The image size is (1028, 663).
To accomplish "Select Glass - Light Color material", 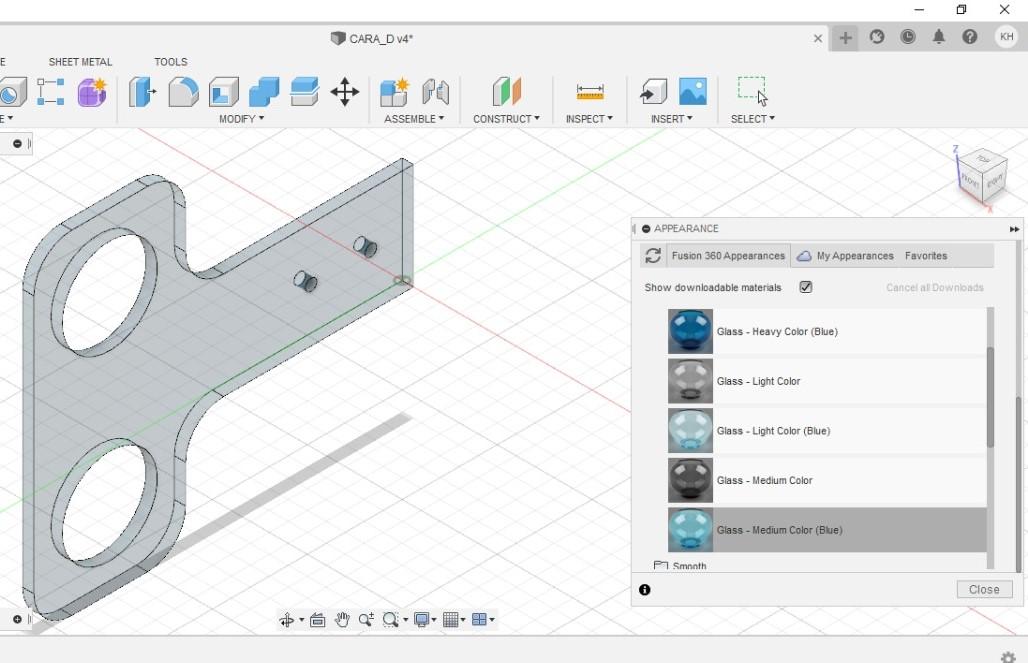I will [827, 382].
